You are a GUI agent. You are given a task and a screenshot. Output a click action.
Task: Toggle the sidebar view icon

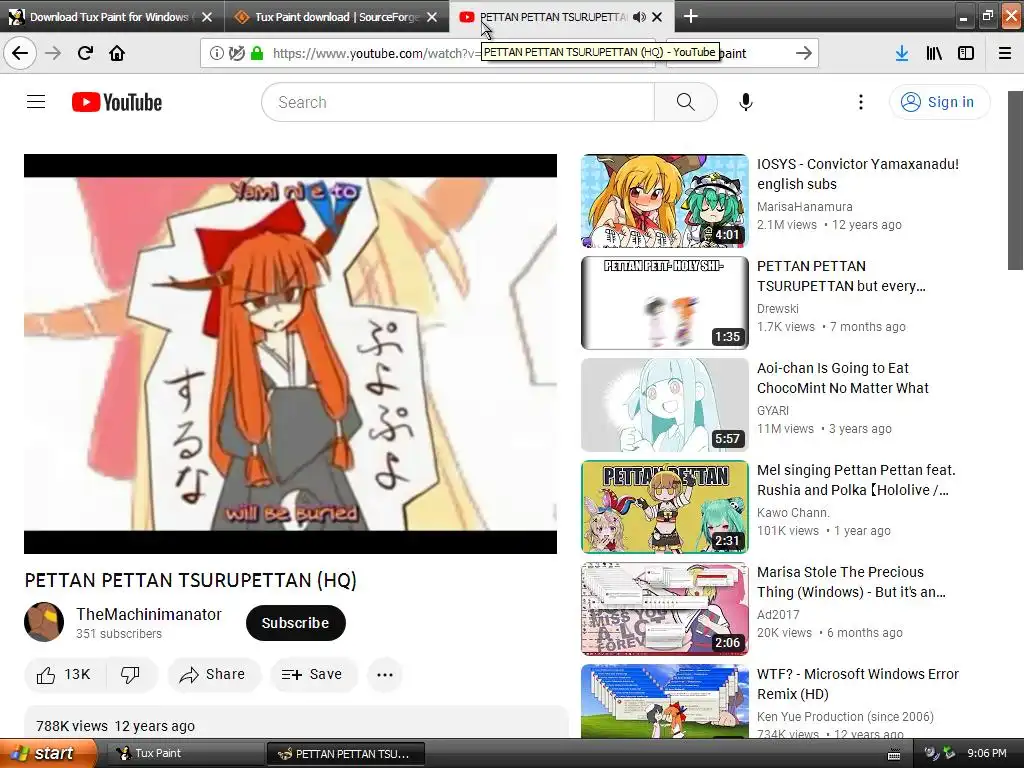(x=966, y=53)
